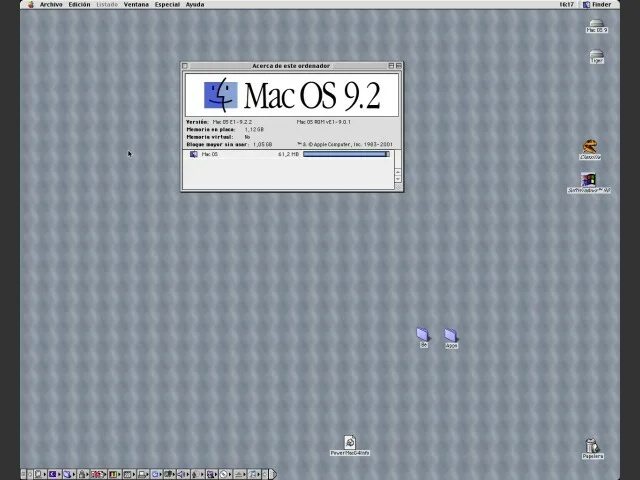Click the Control Strip close box at left end

(23, 474)
